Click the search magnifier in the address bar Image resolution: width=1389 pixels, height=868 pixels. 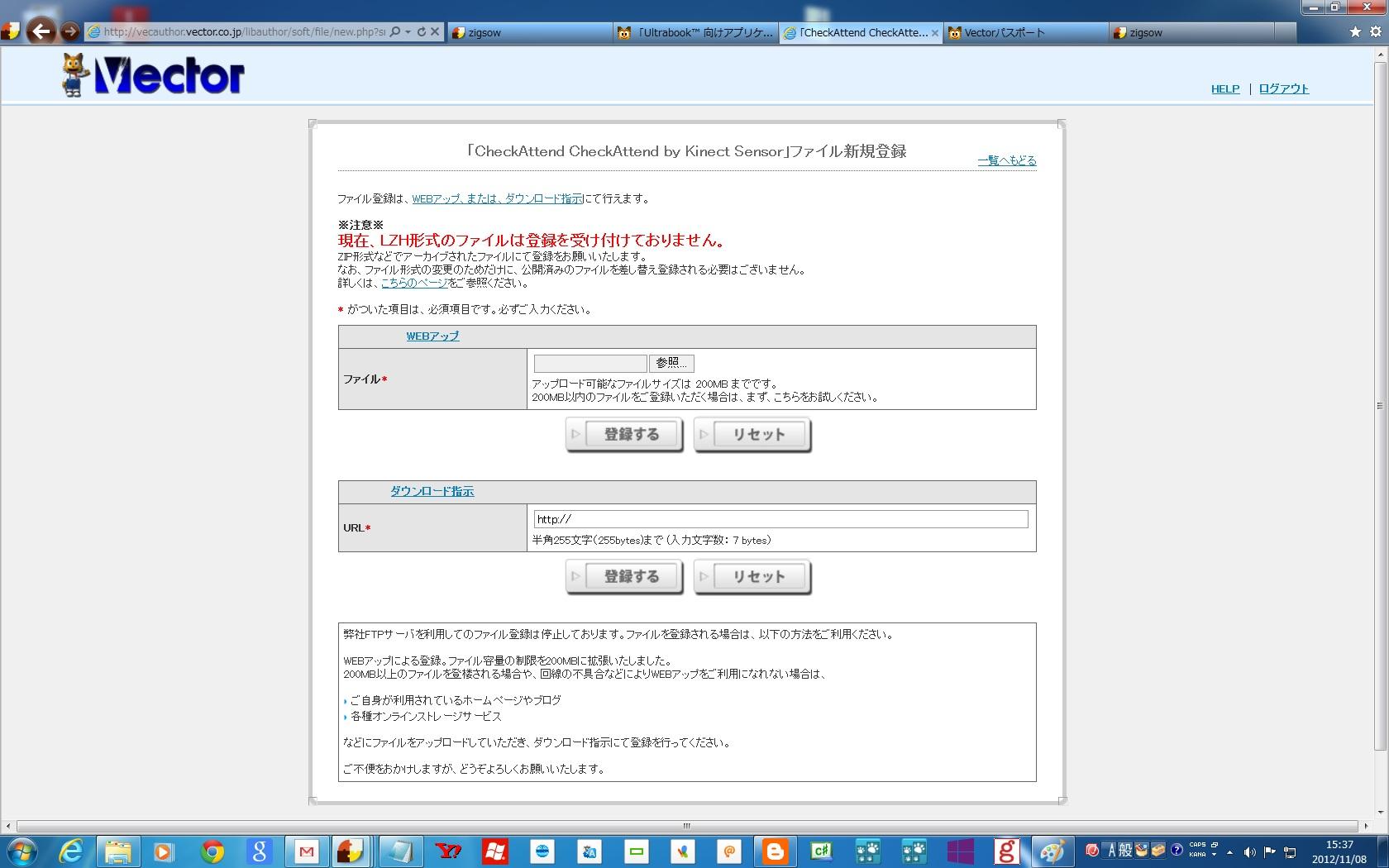[x=394, y=32]
